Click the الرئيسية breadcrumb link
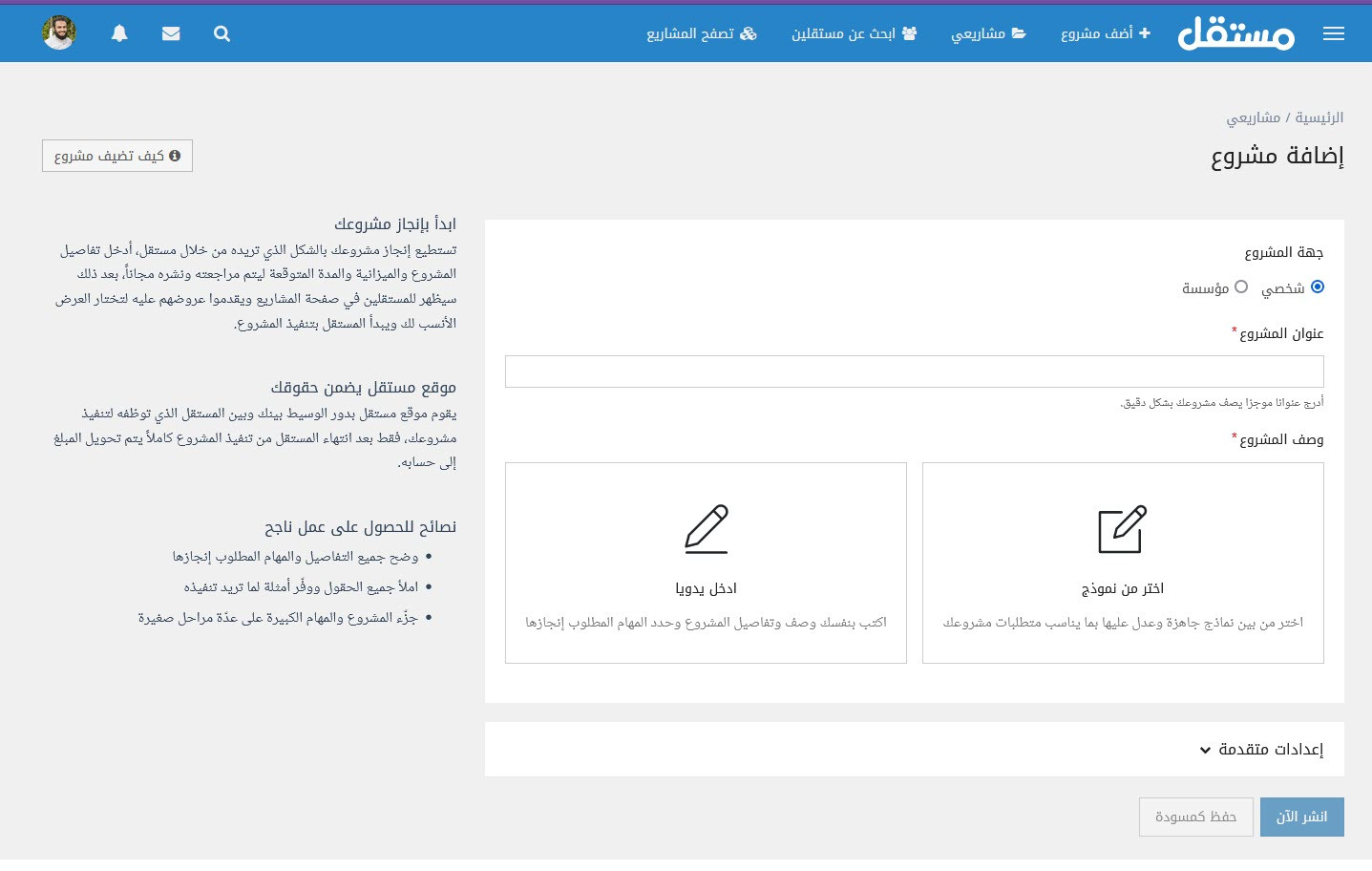Viewport: 1372px width, 871px height. (1319, 117)
